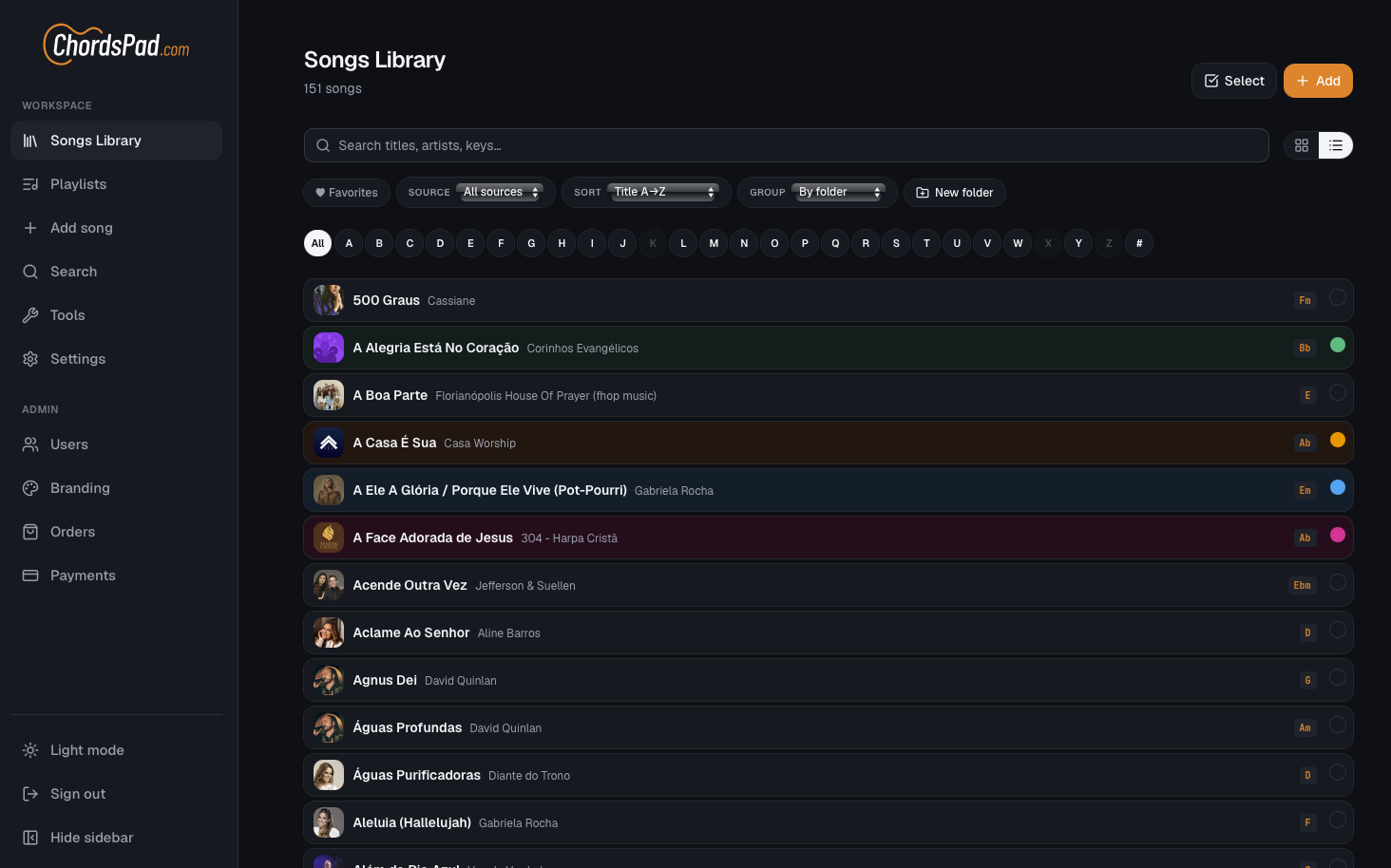Click the E key badge on A Boa Parte
This screenshot has width=1391, height=868.
[1308, 395]
